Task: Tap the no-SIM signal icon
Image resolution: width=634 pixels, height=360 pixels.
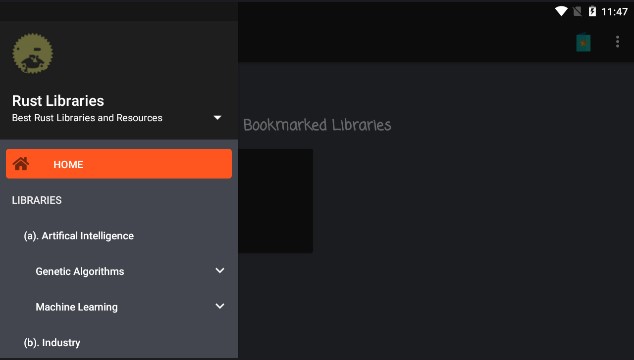Action: pyautogui.click(x=577, y=11)
